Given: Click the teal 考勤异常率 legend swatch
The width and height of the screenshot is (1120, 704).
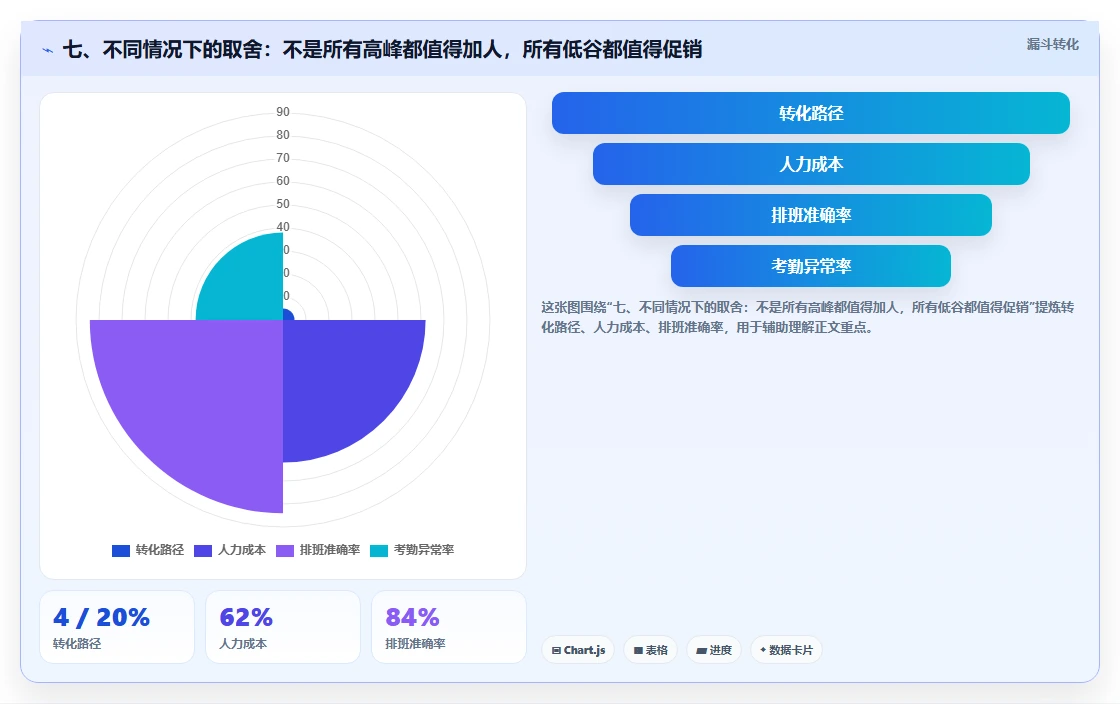Looking at the screenshot, I should [x=379, y=550].
